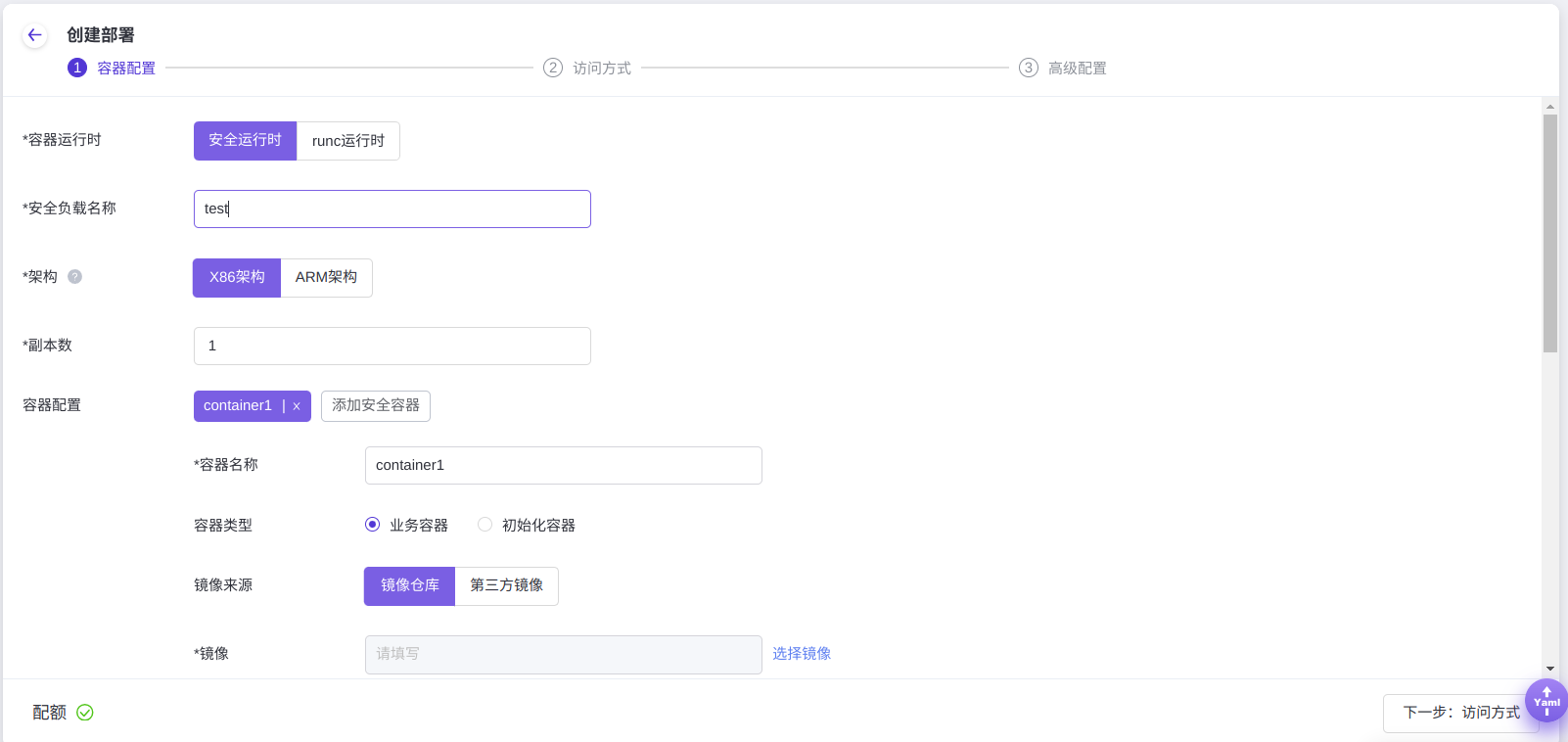Remove container1 tab with x icon

(x=297, y=406)
